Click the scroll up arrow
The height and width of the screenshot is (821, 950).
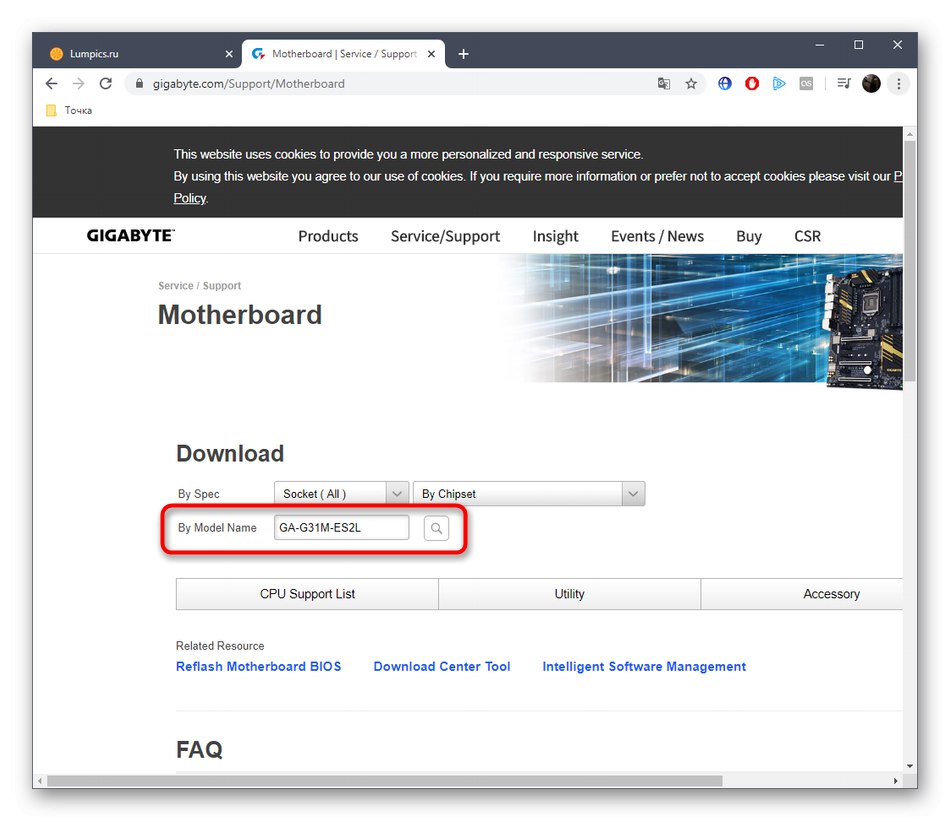click(909, 133)
